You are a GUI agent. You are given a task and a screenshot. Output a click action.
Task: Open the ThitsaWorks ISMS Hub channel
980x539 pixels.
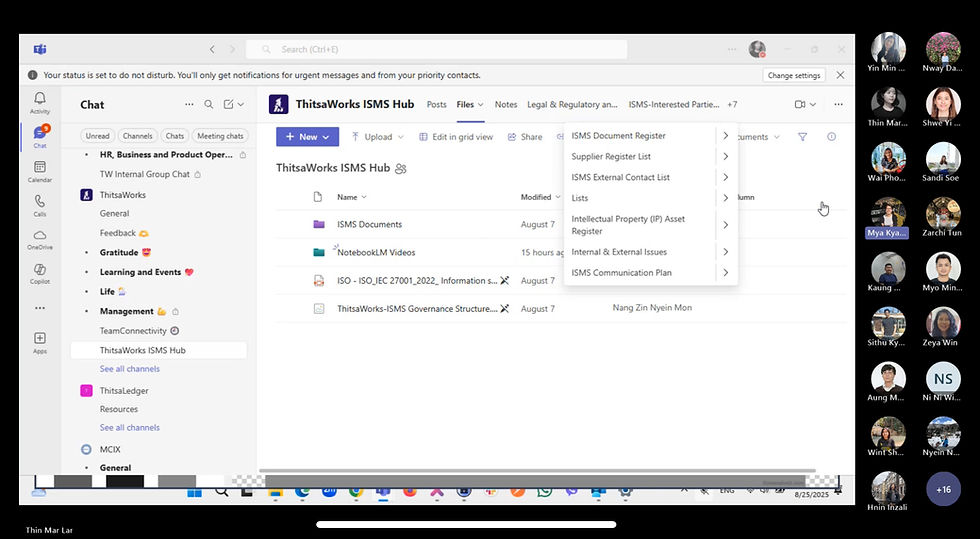coord(159,350)
